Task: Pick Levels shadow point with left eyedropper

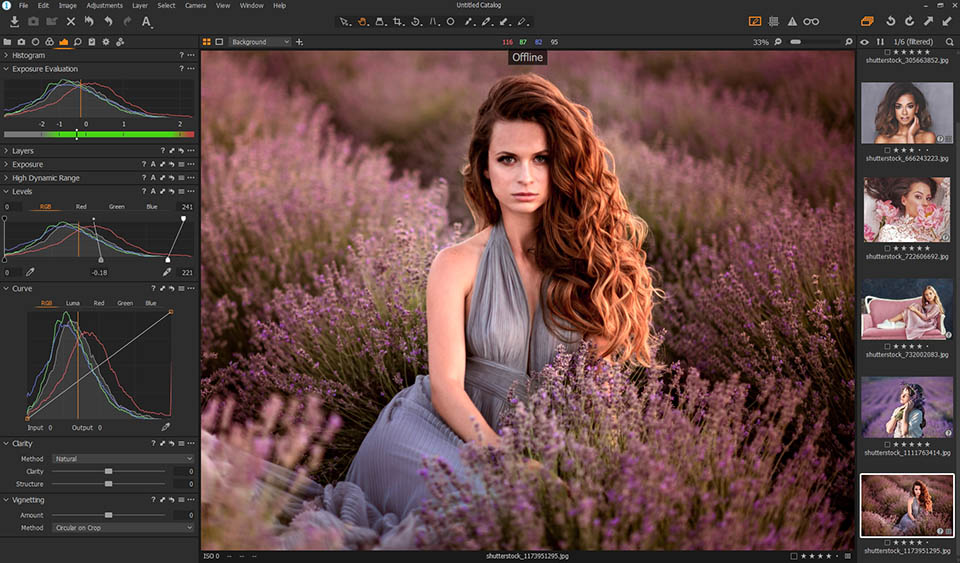Action: coord(30,272)
